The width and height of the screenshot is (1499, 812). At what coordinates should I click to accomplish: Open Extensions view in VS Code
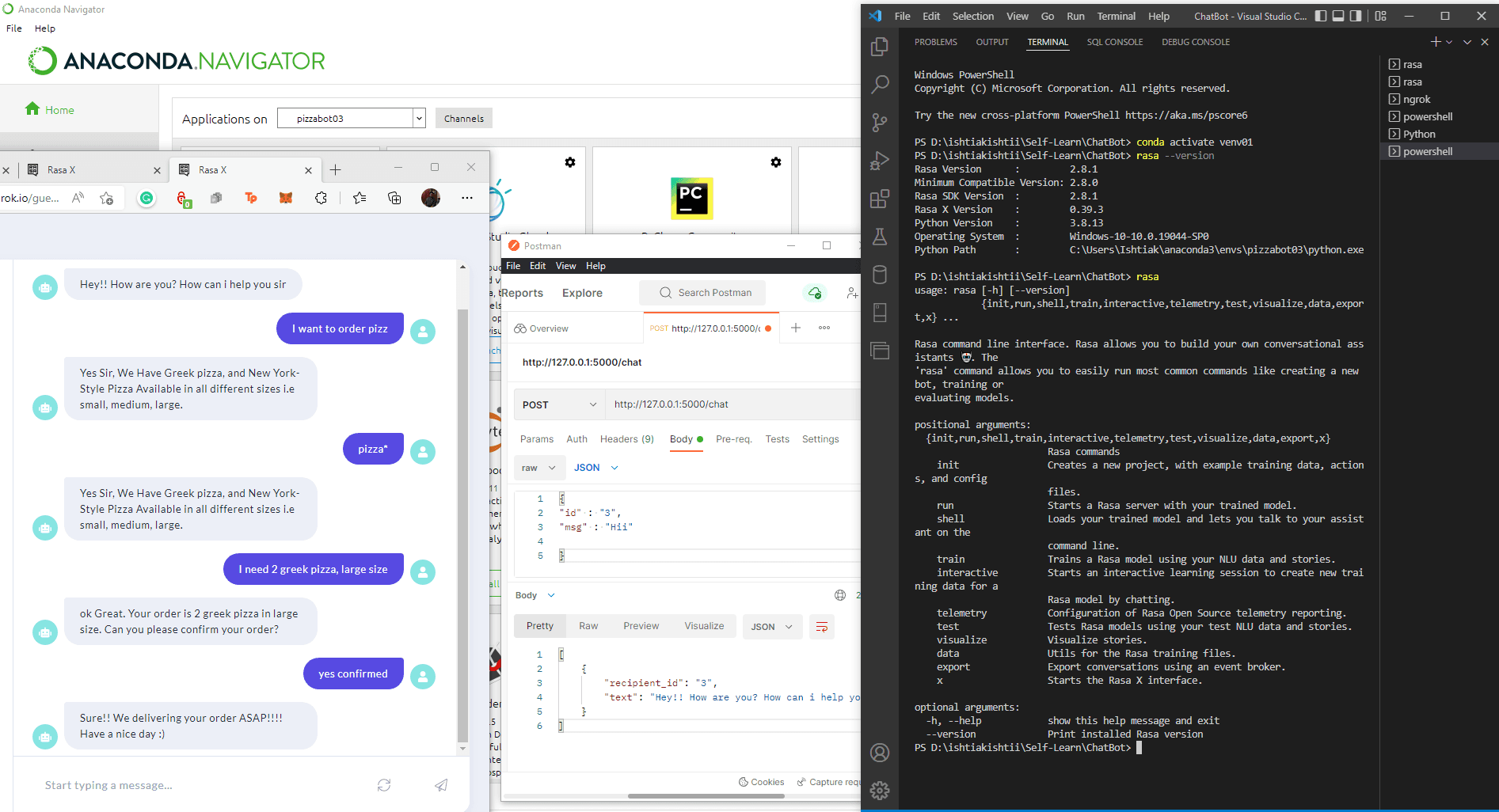[879, 199]
